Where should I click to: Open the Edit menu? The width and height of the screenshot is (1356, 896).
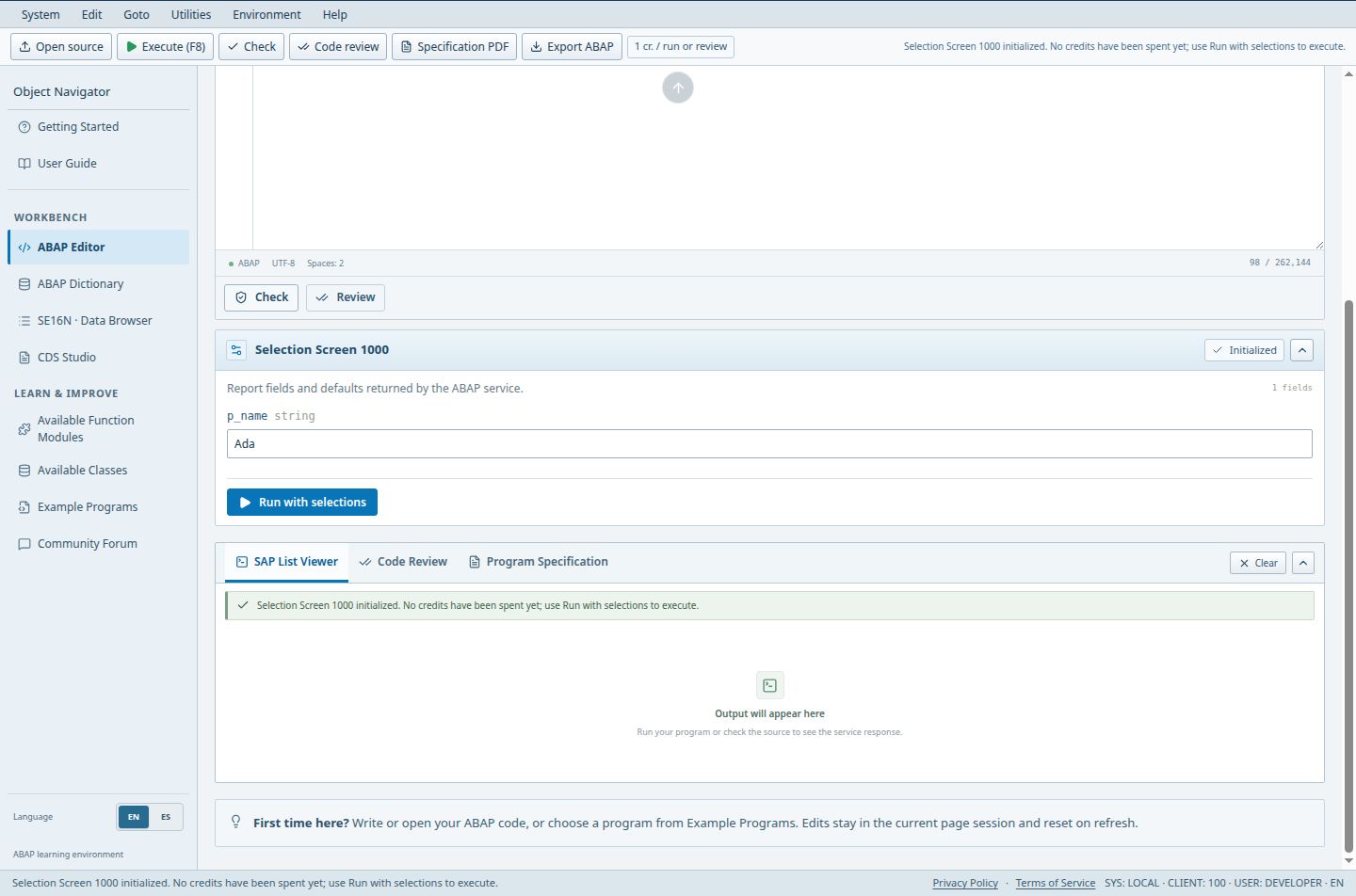tap(91, 14)
